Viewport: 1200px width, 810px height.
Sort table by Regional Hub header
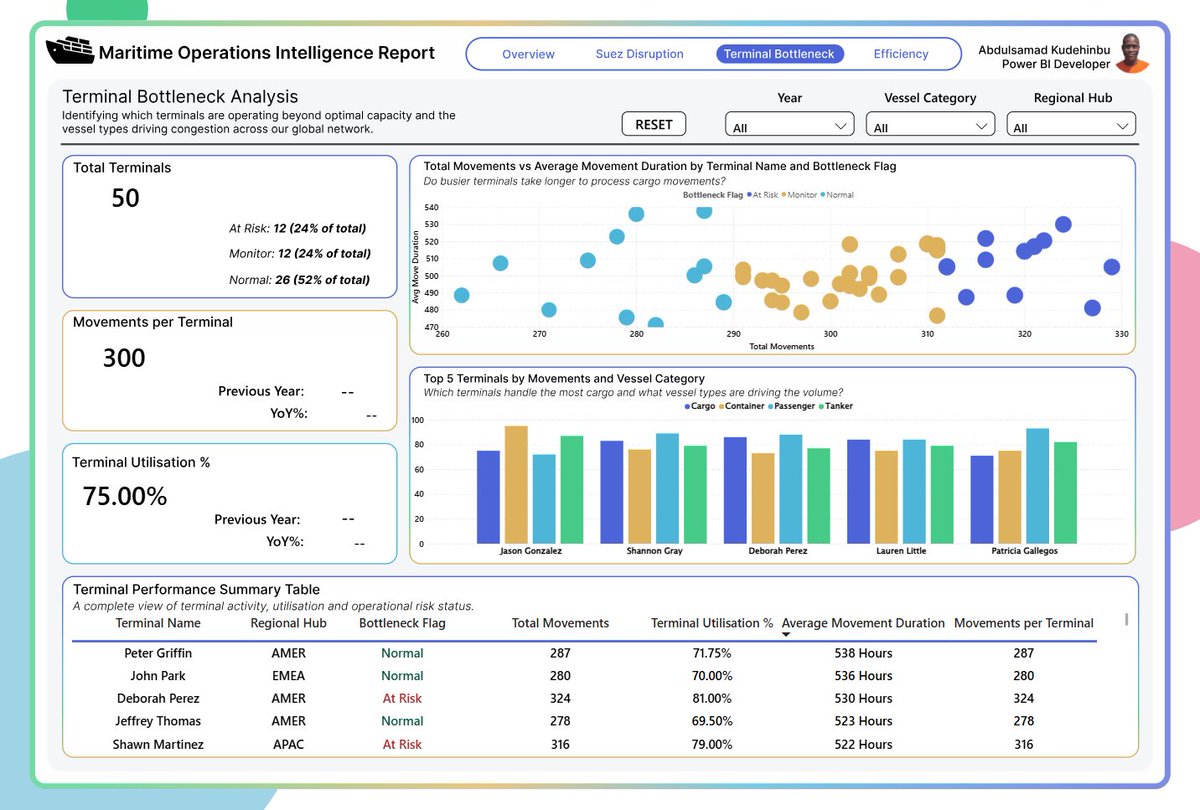(x=288, y=623)
